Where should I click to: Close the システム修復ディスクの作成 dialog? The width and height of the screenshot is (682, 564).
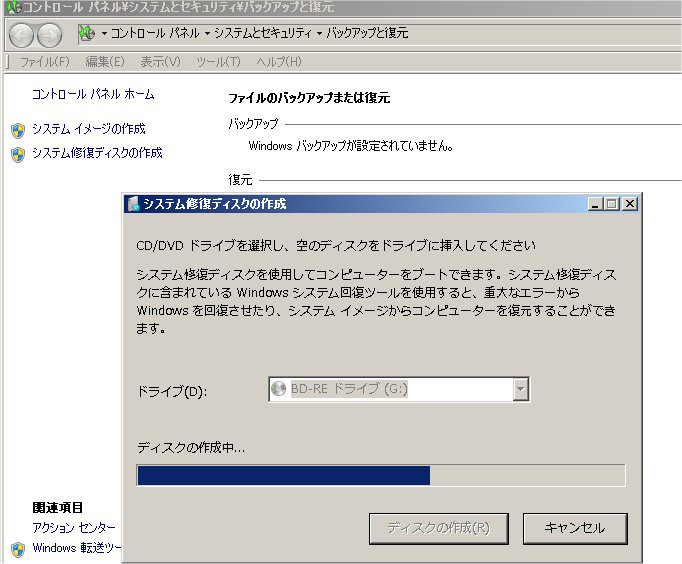click(629, 204)
